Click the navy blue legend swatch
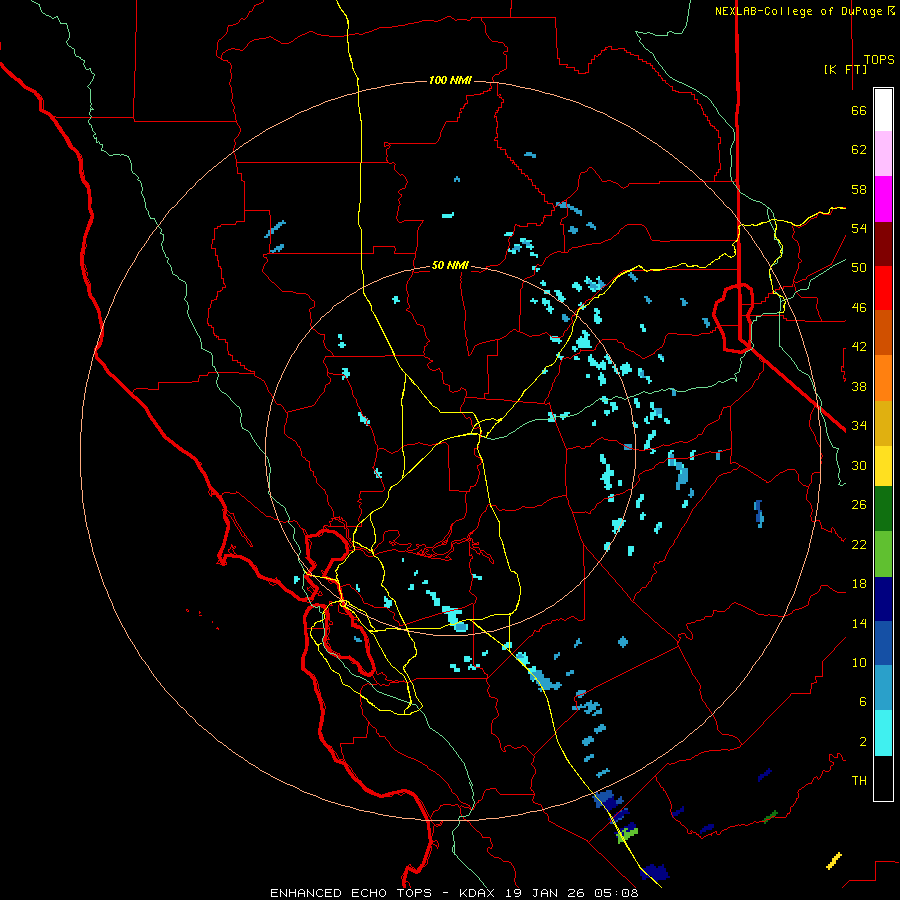This screenshot has width=900, height=900. tap(883, 599)
